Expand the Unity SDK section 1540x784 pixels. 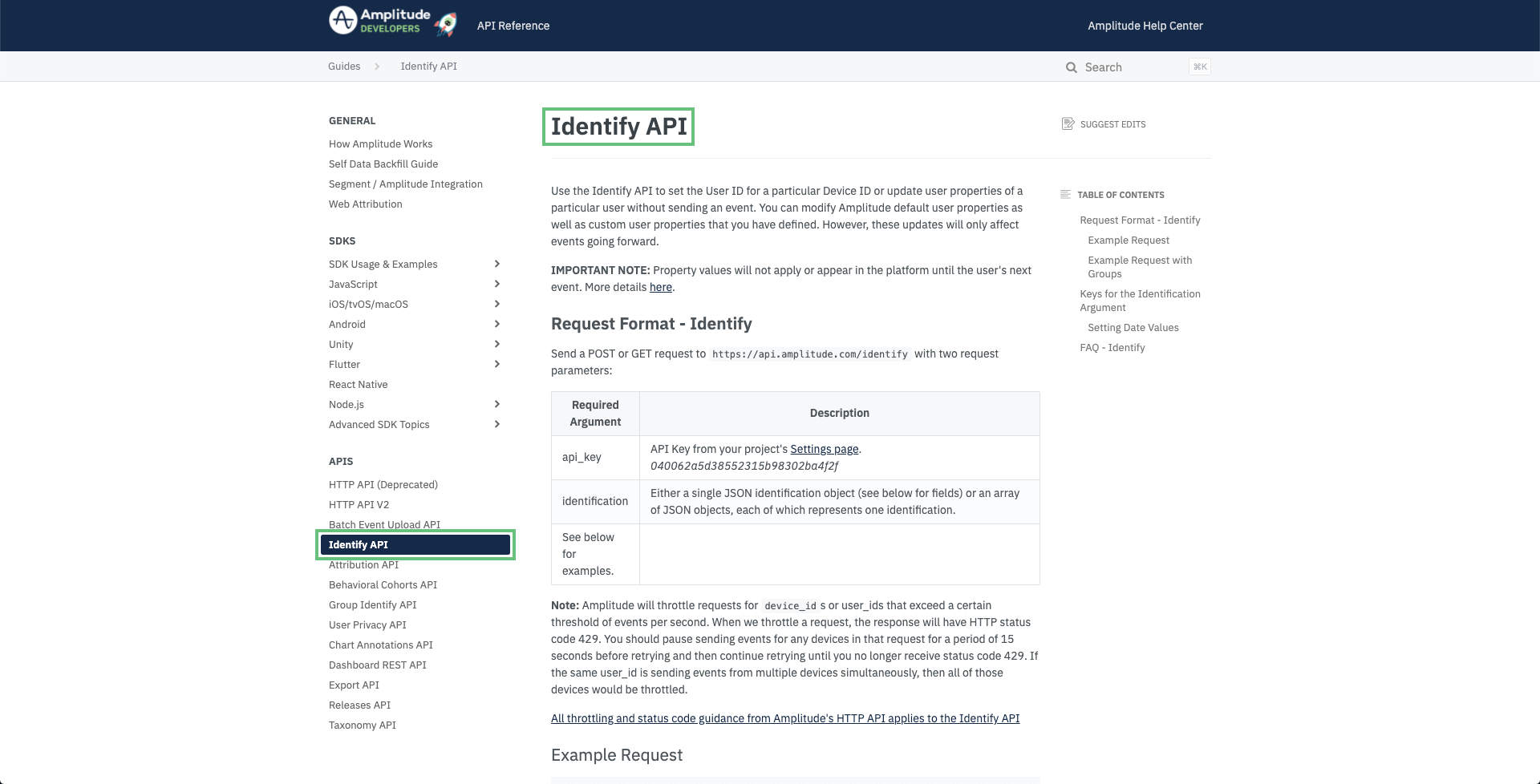click(497, 344)
